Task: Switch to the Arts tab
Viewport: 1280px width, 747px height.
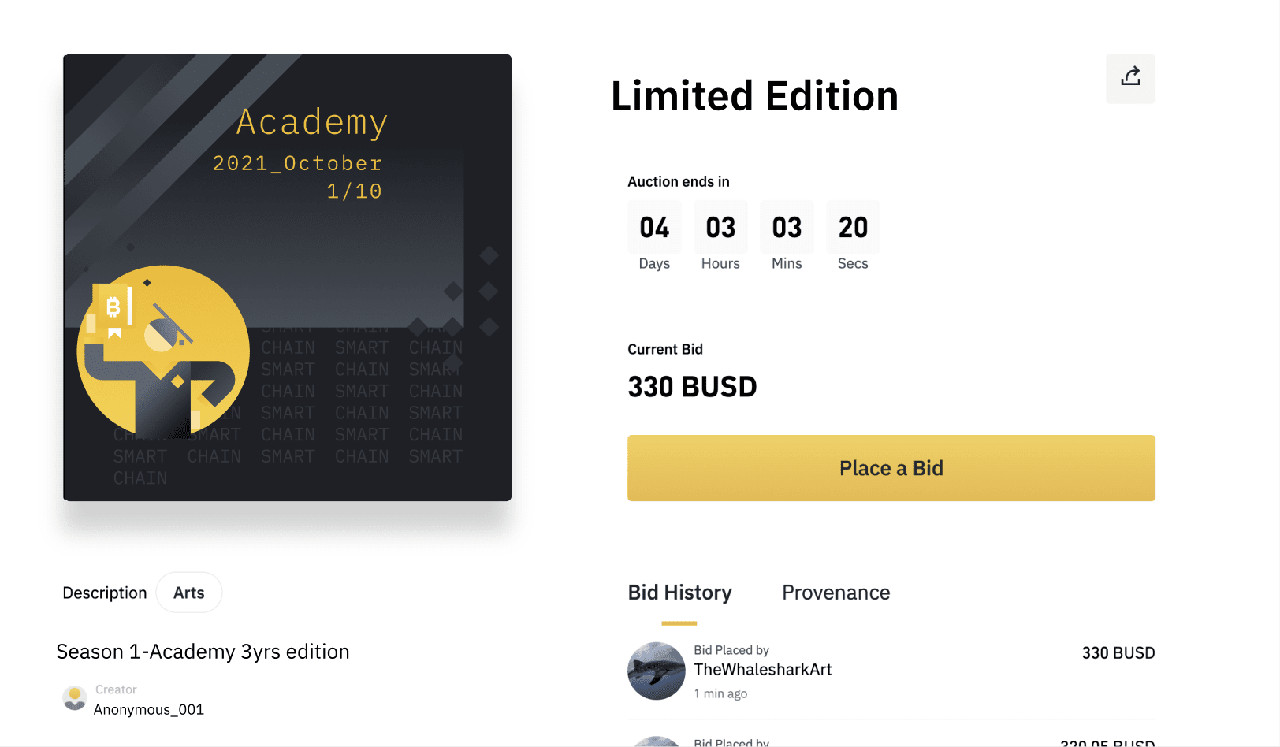Action: 188,592
